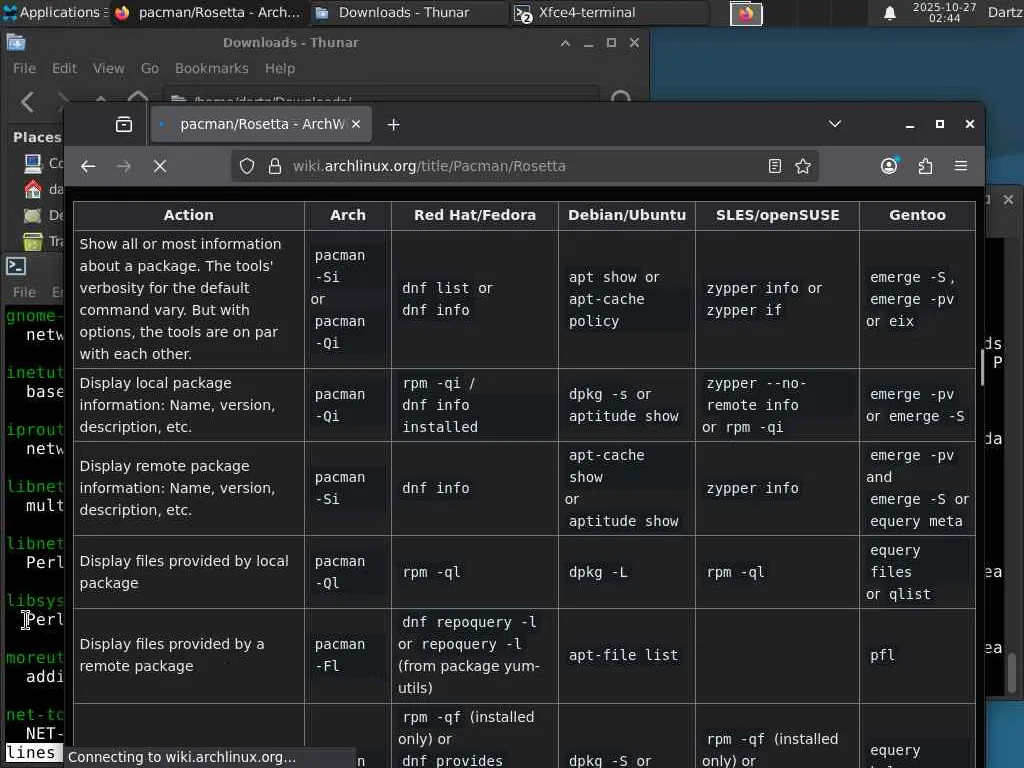
Task: Click the Firefox thumbnail in workspace panel
Action: [x=746, y=14]
